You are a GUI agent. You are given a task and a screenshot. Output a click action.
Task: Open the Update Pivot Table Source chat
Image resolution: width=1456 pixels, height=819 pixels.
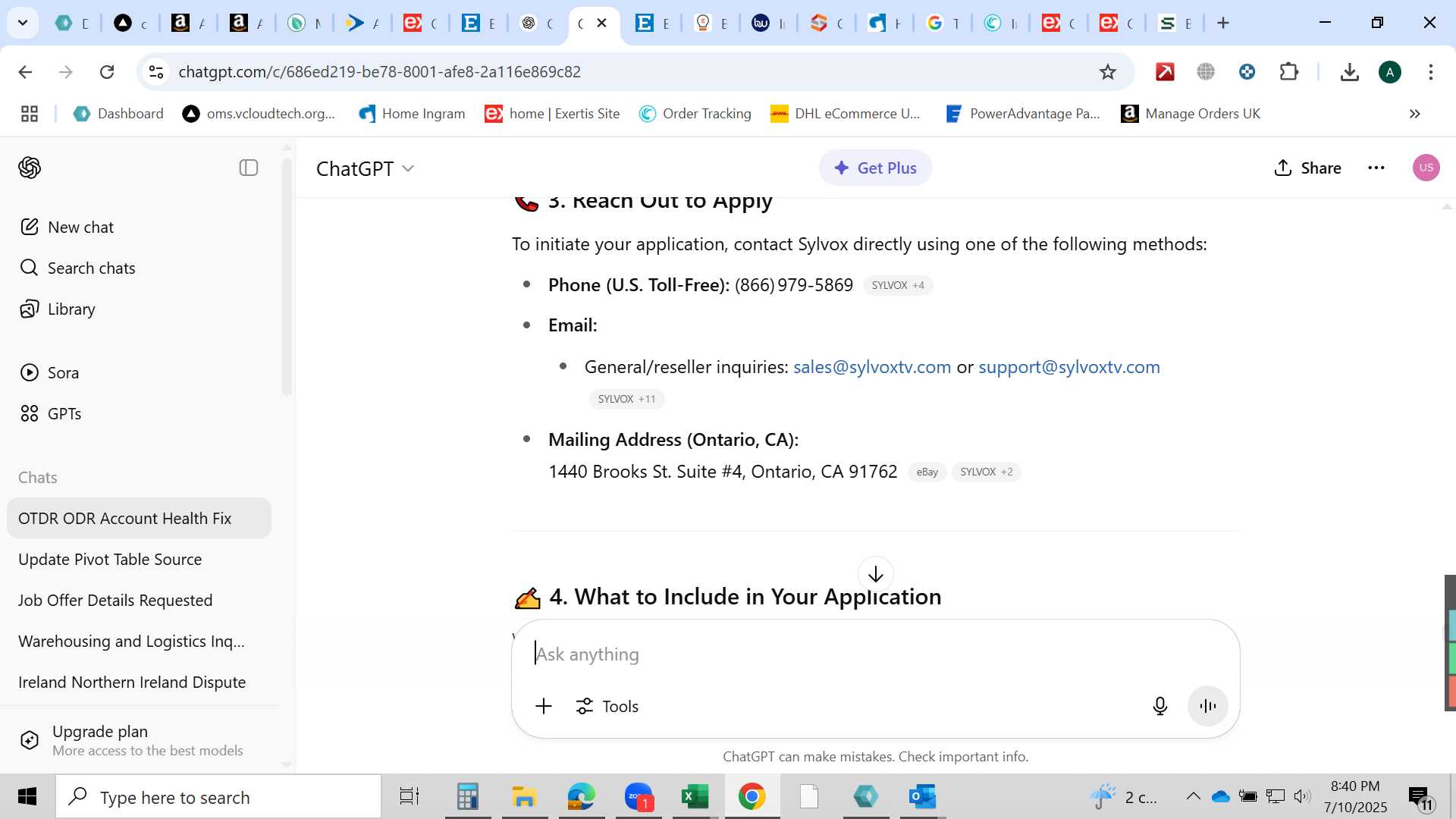click(139, 559)
